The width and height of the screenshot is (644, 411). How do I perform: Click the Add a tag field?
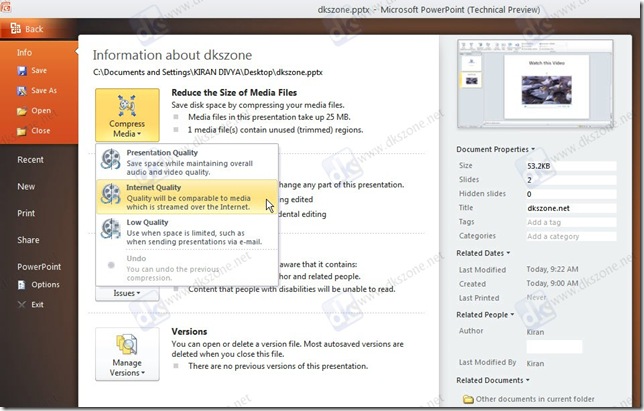coord(571,222)
